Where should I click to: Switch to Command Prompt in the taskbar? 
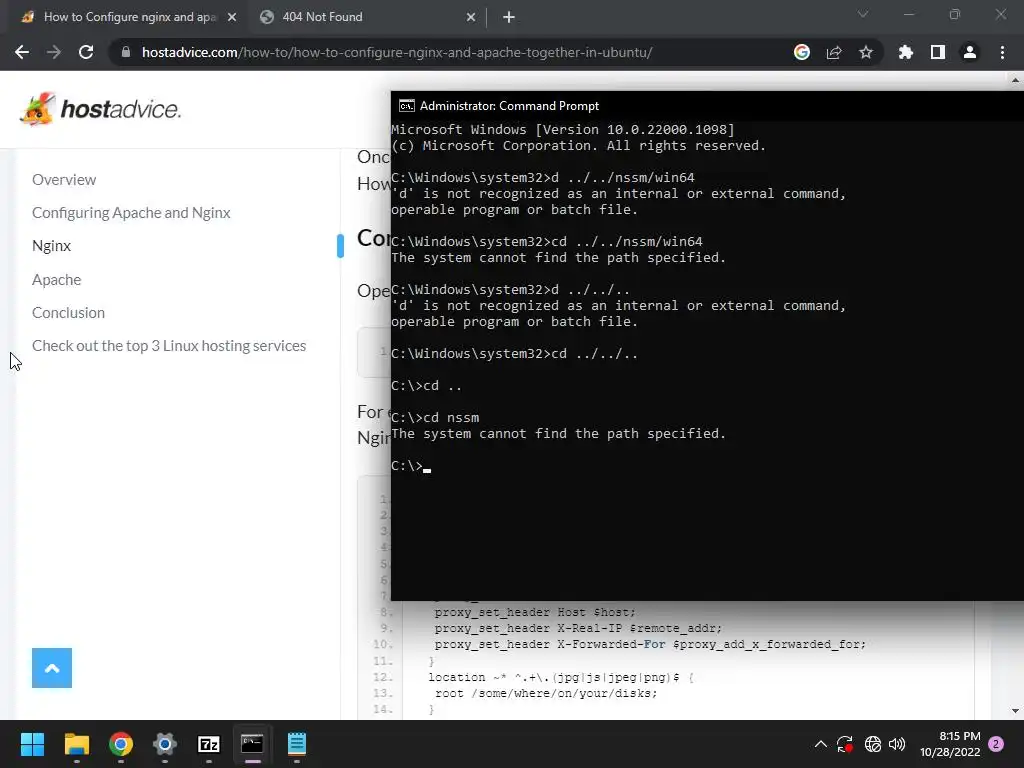(x=252, y=743)
